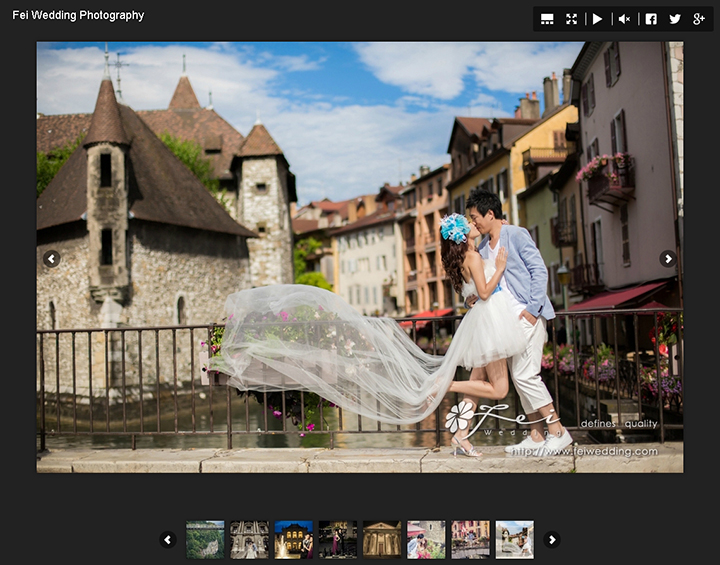This screenshot has height=565, width=720.
Task: Select the last thumbnail with flowing veil
Action: tap(514, 539)
